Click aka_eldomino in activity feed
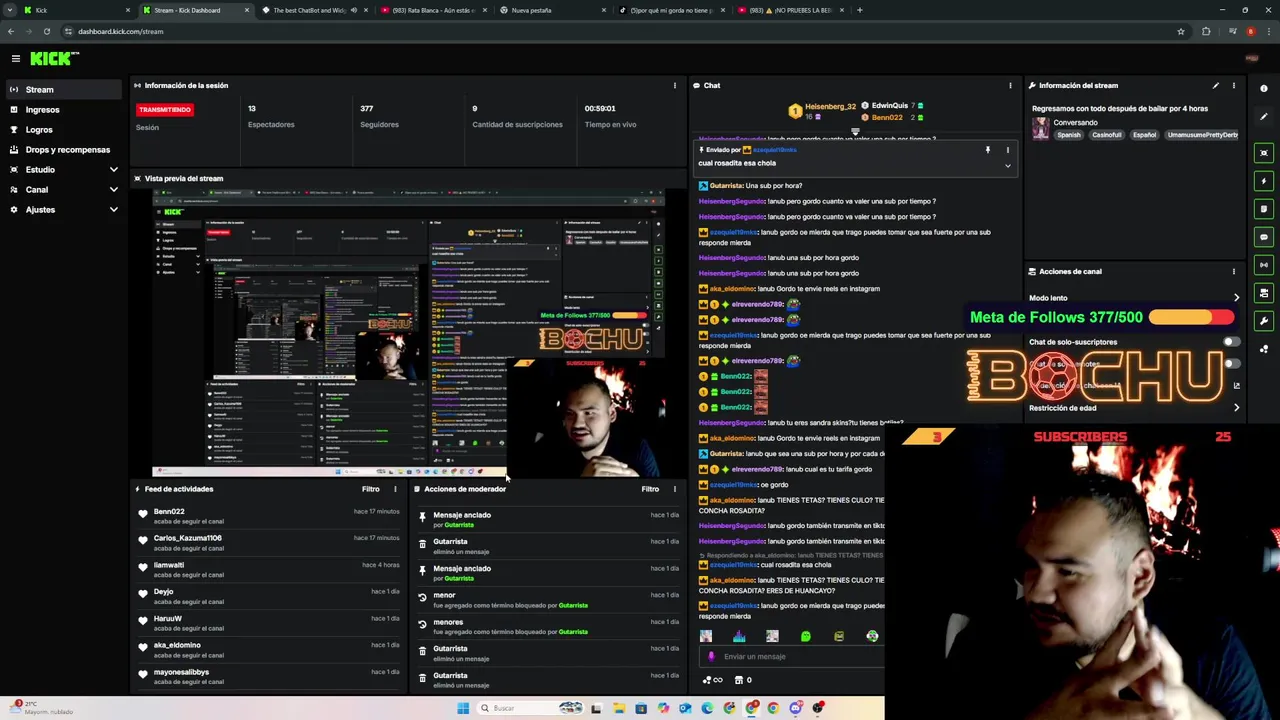The height and width of the screenshot is (720, 1280). 177,645
